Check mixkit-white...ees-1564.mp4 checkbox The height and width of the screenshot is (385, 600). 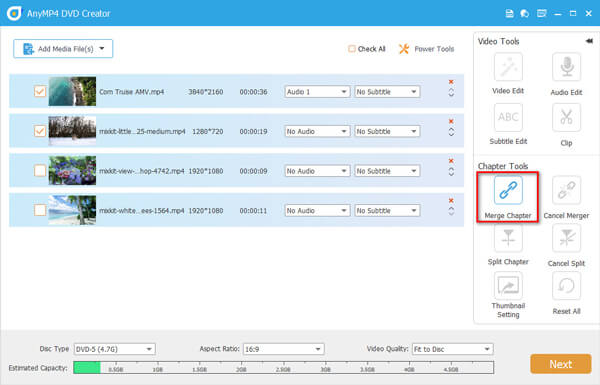[x=40, y=210]
